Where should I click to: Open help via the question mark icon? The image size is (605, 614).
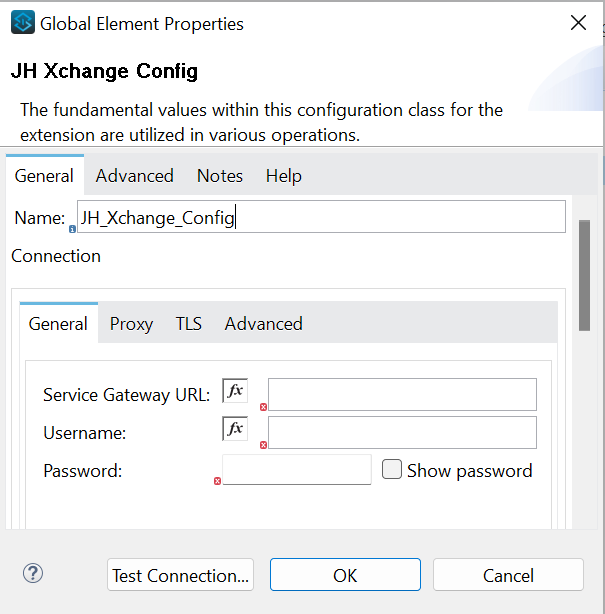click(x=33, y=573)
